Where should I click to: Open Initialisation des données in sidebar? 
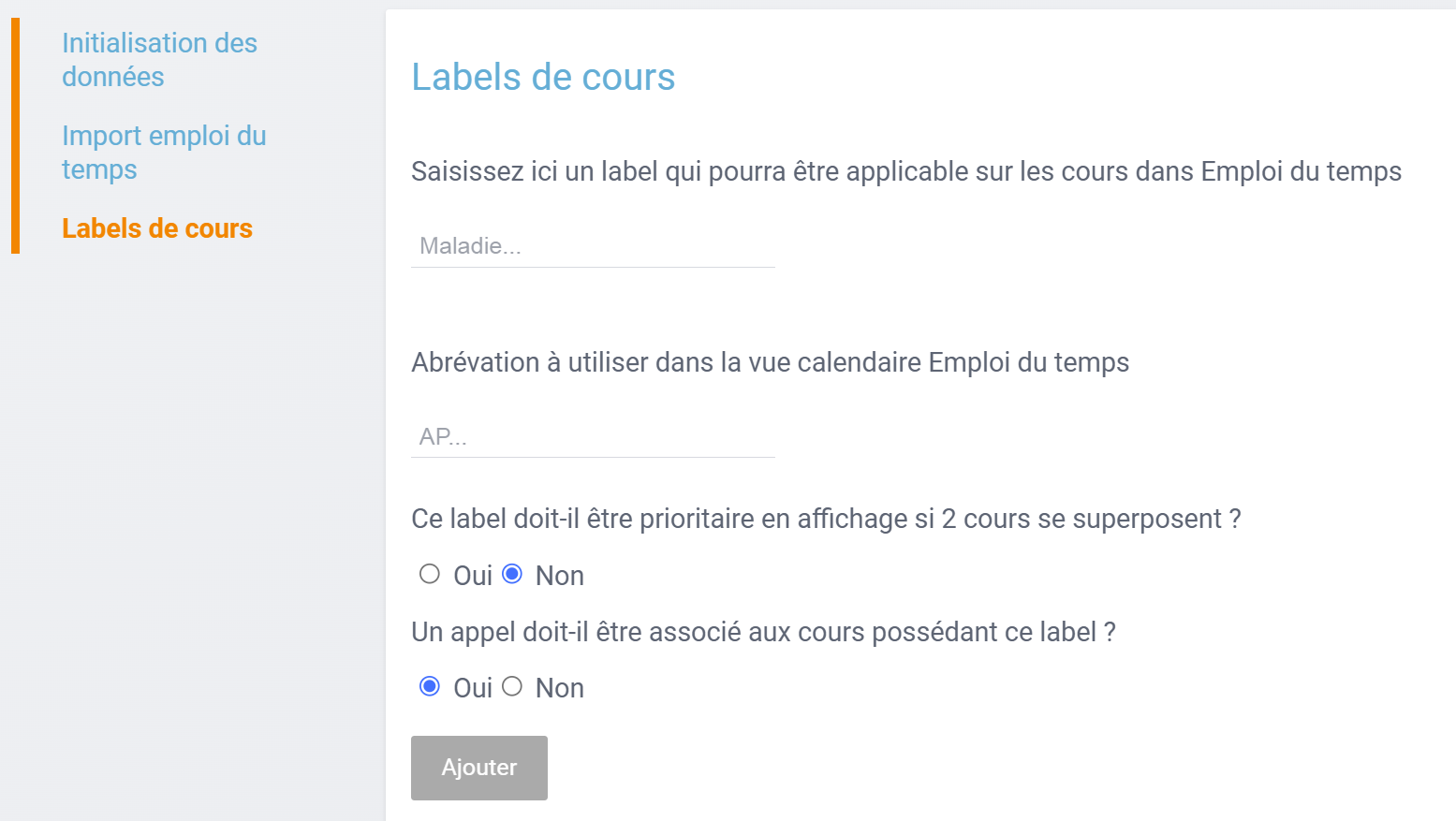click(x=159, y=59)
